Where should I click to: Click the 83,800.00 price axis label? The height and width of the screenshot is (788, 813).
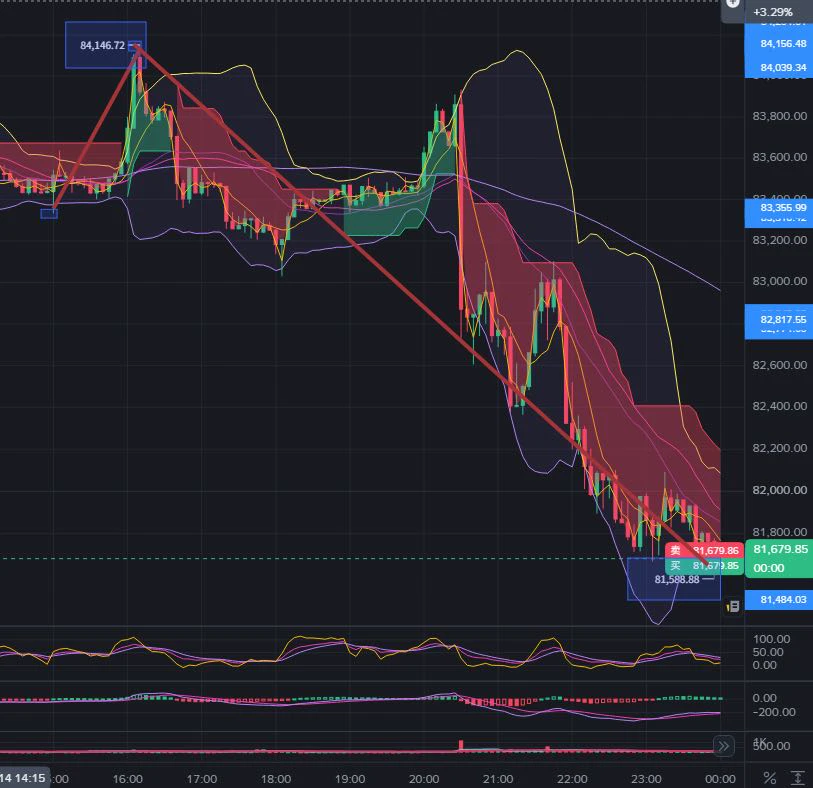[x=779, y=116]
